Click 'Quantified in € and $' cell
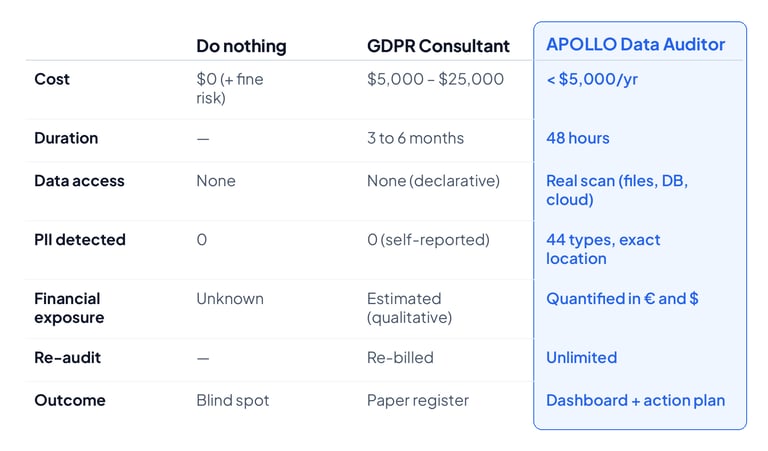Viewport: 768px width, 451px height. [x=622, y=298]
